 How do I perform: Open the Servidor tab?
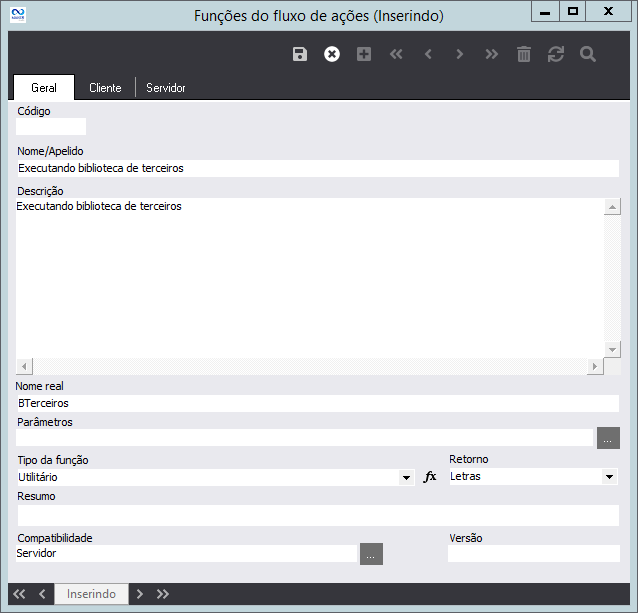coord(166,88)
